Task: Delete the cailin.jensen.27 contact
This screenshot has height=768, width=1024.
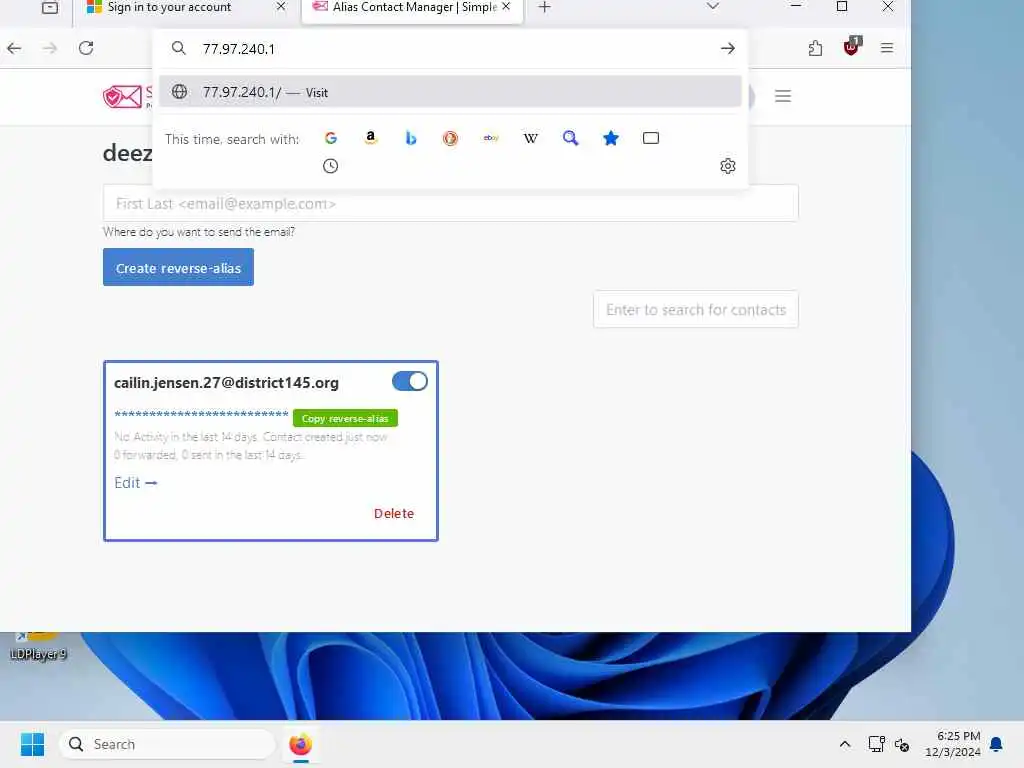Action: pos(394,513)
